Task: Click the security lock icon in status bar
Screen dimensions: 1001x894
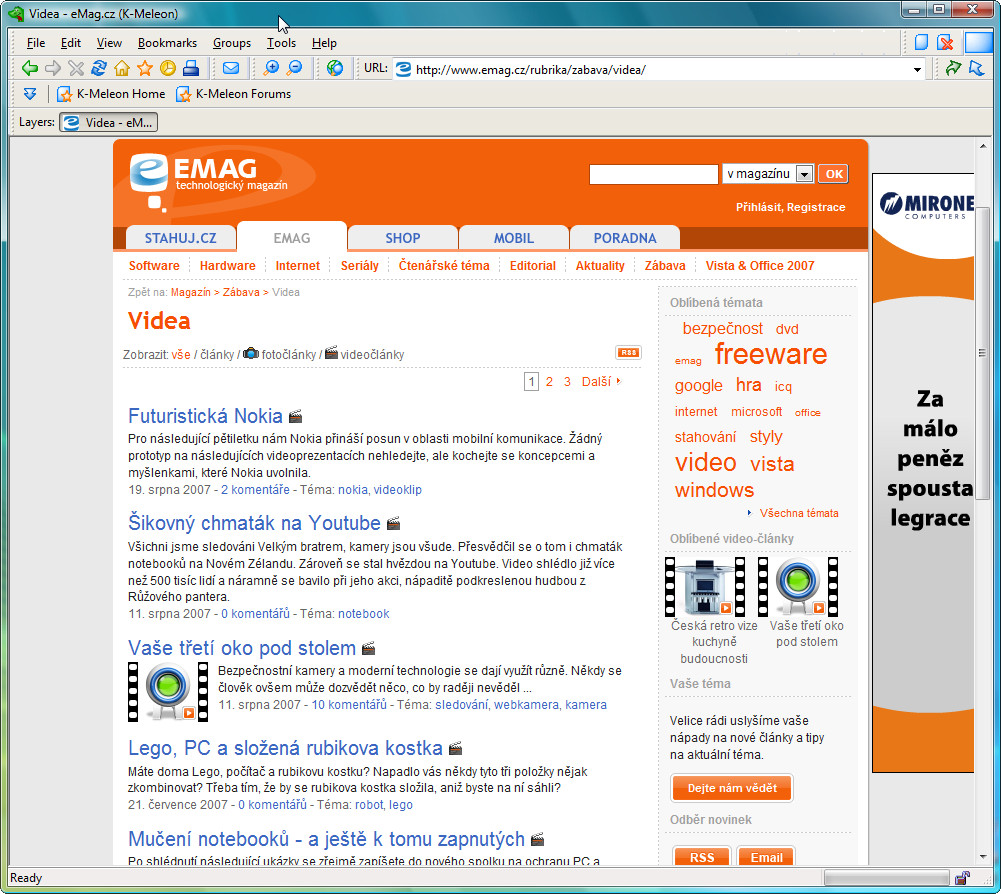Action: tap(962, 878)
